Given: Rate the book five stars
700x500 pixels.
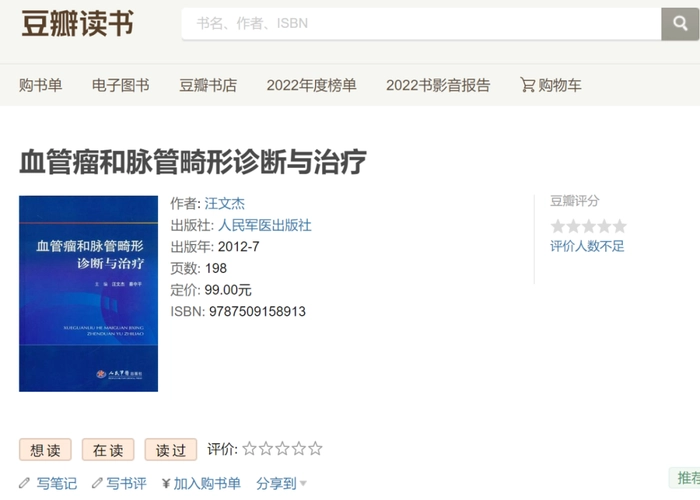Looking at the screenshot, I should click(x=315, y=450).
